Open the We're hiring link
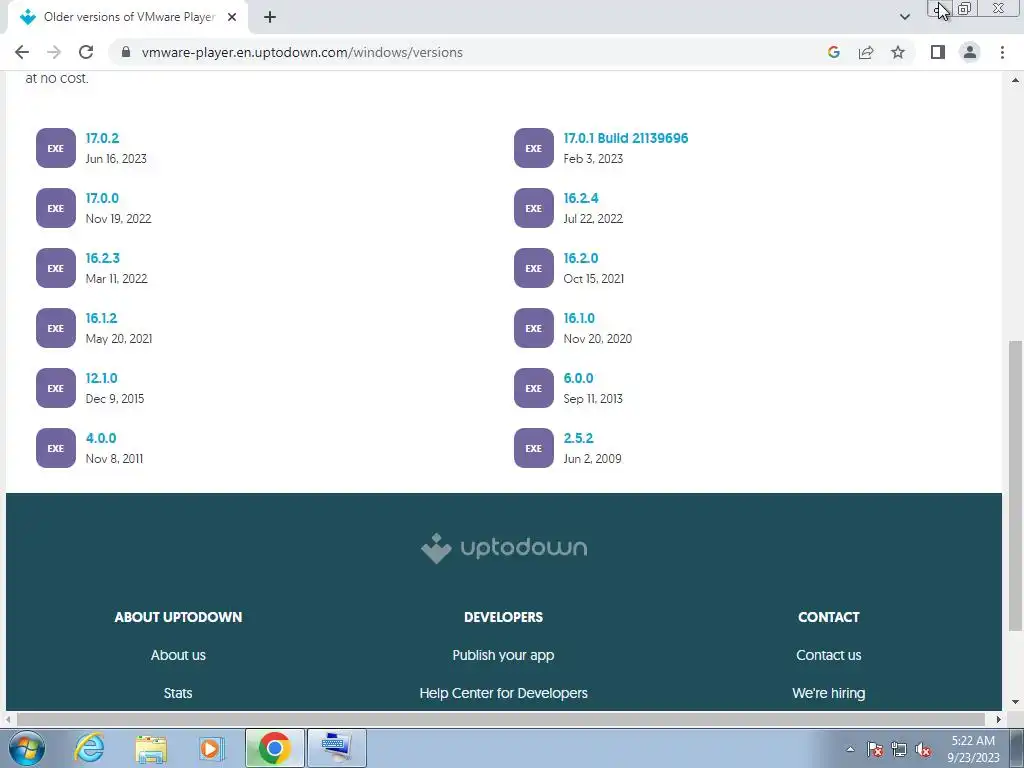Viewport: 1024px width, 768px height. point(829,693)
